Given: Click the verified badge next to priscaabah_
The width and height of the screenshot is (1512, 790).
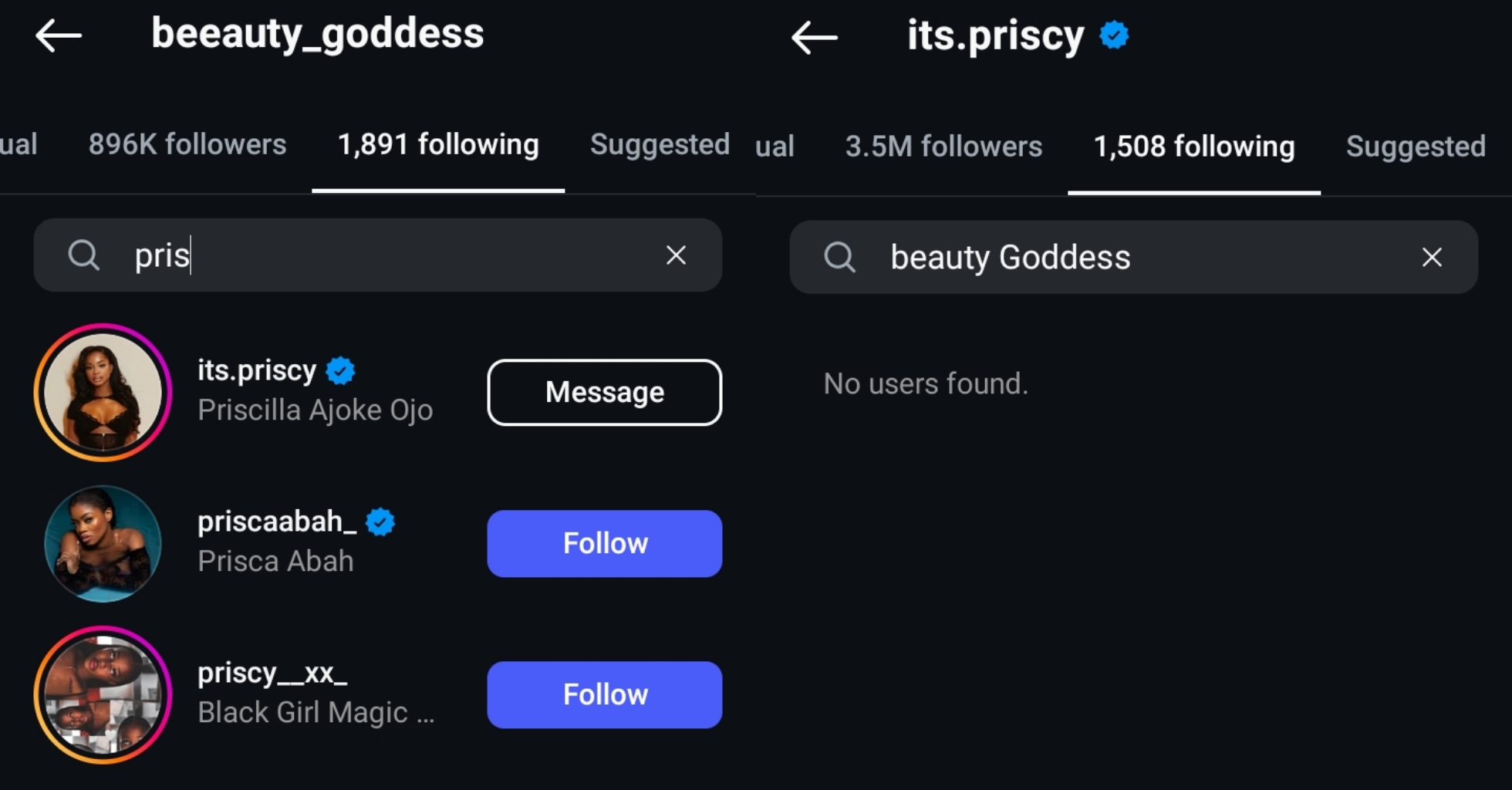Looking at the screenshot, I should pos(380,522).
